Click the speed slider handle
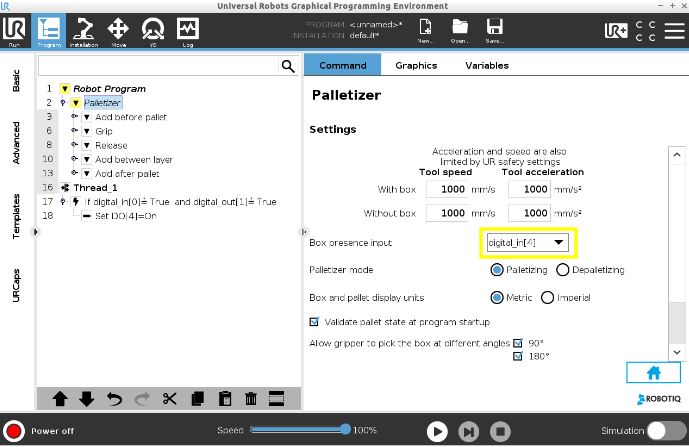This screenshot has width=689, height=447. click(346, 429)
